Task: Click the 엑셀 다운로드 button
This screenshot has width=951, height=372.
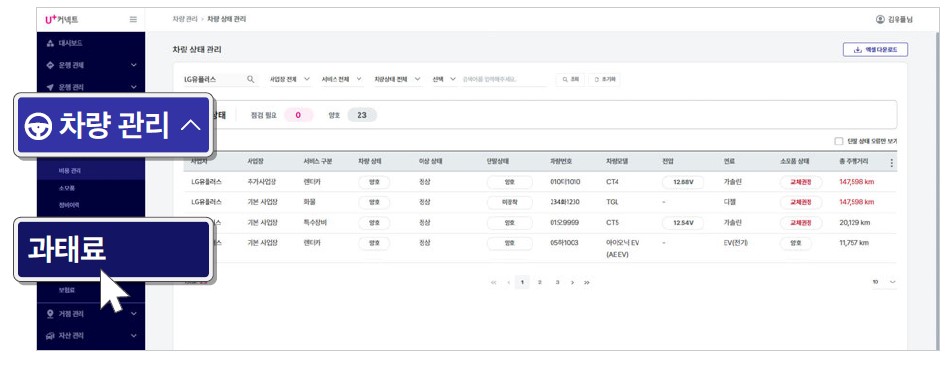Action: (x=875, y=50)
